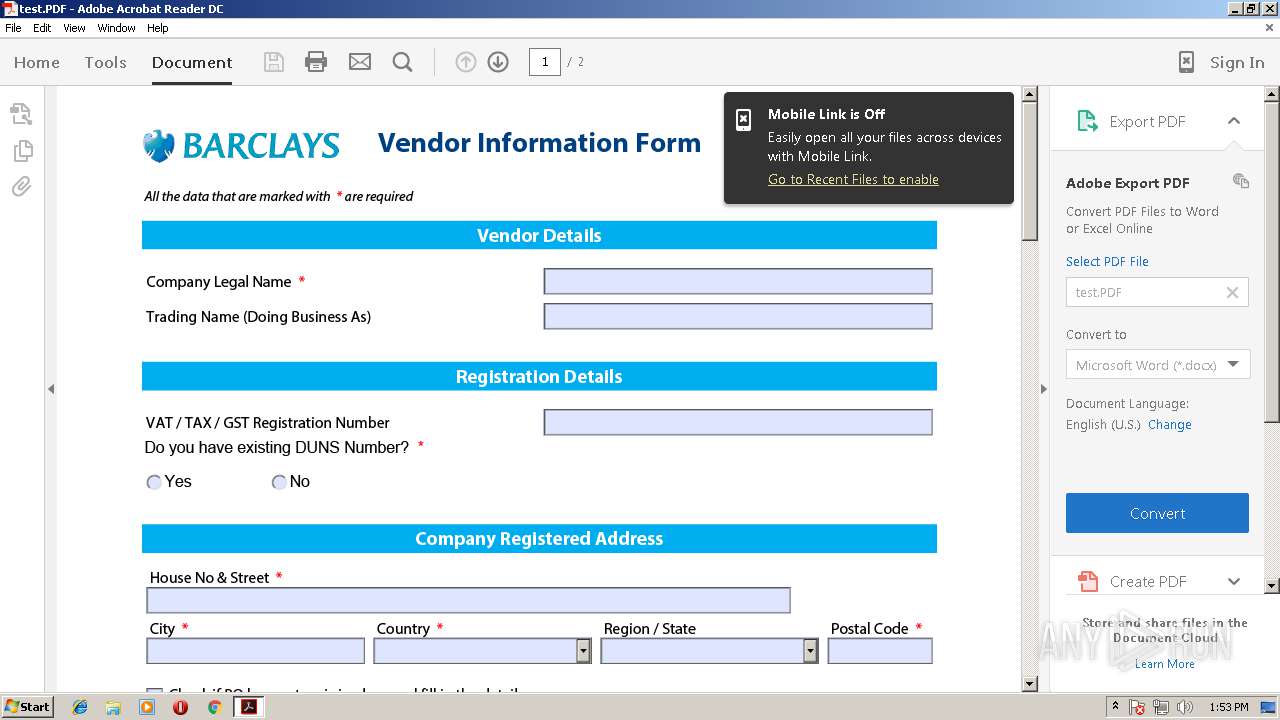This screenshot has width=1280, height=720.
Task: Click the Sign In button
Action: (1237, 62)
